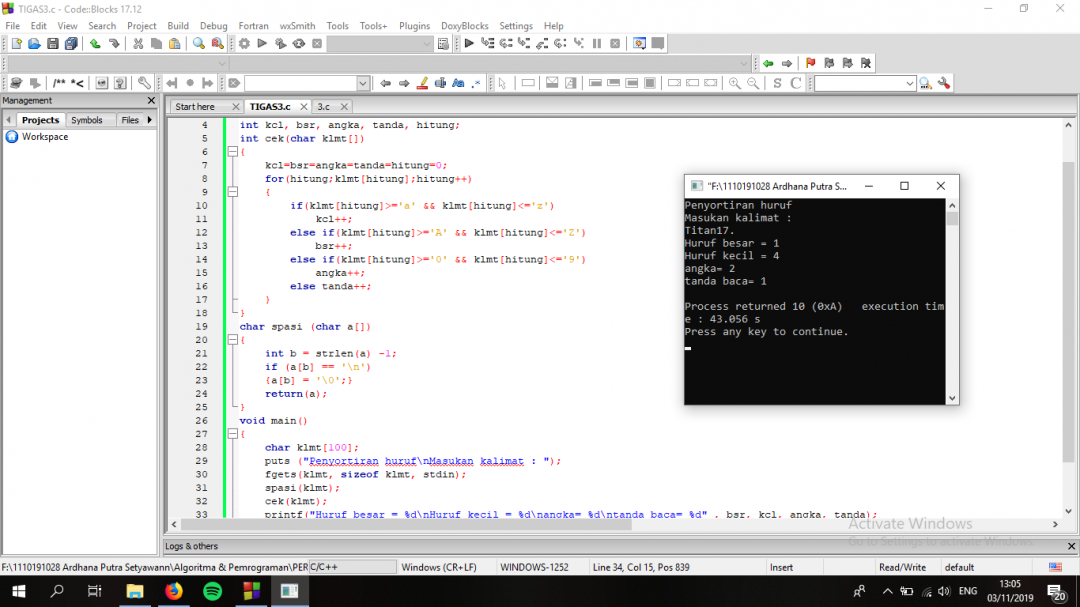
Task: Close the Management panel
Action: [152, 101]
